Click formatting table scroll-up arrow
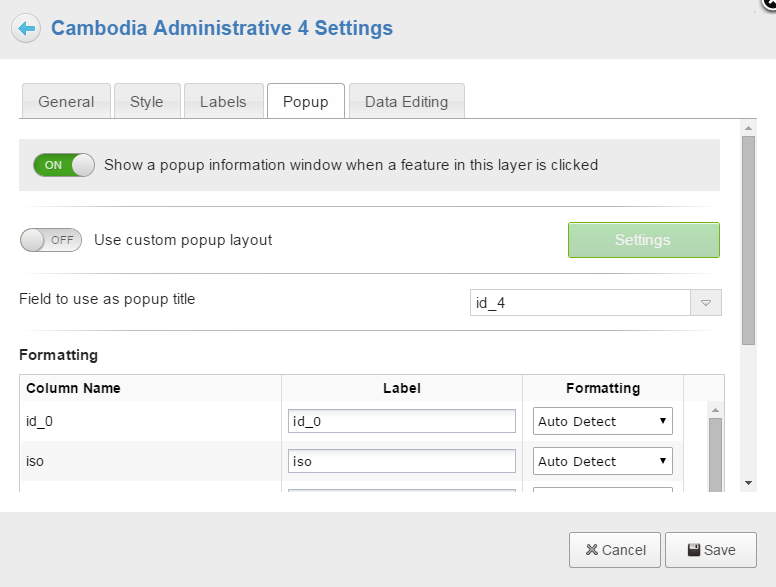776x587 pixels. pos(715,410)
